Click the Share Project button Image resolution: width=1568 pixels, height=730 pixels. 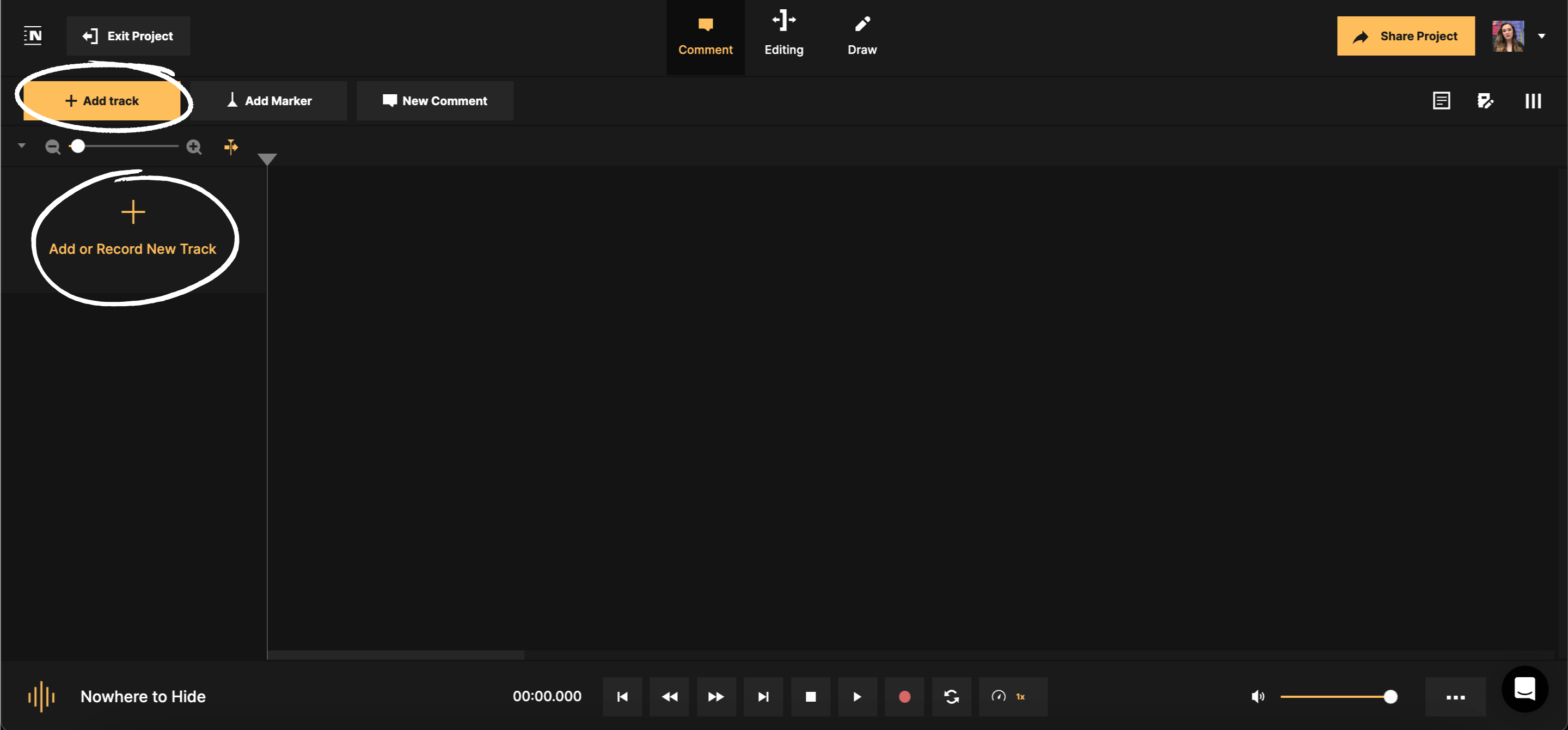1405,36
